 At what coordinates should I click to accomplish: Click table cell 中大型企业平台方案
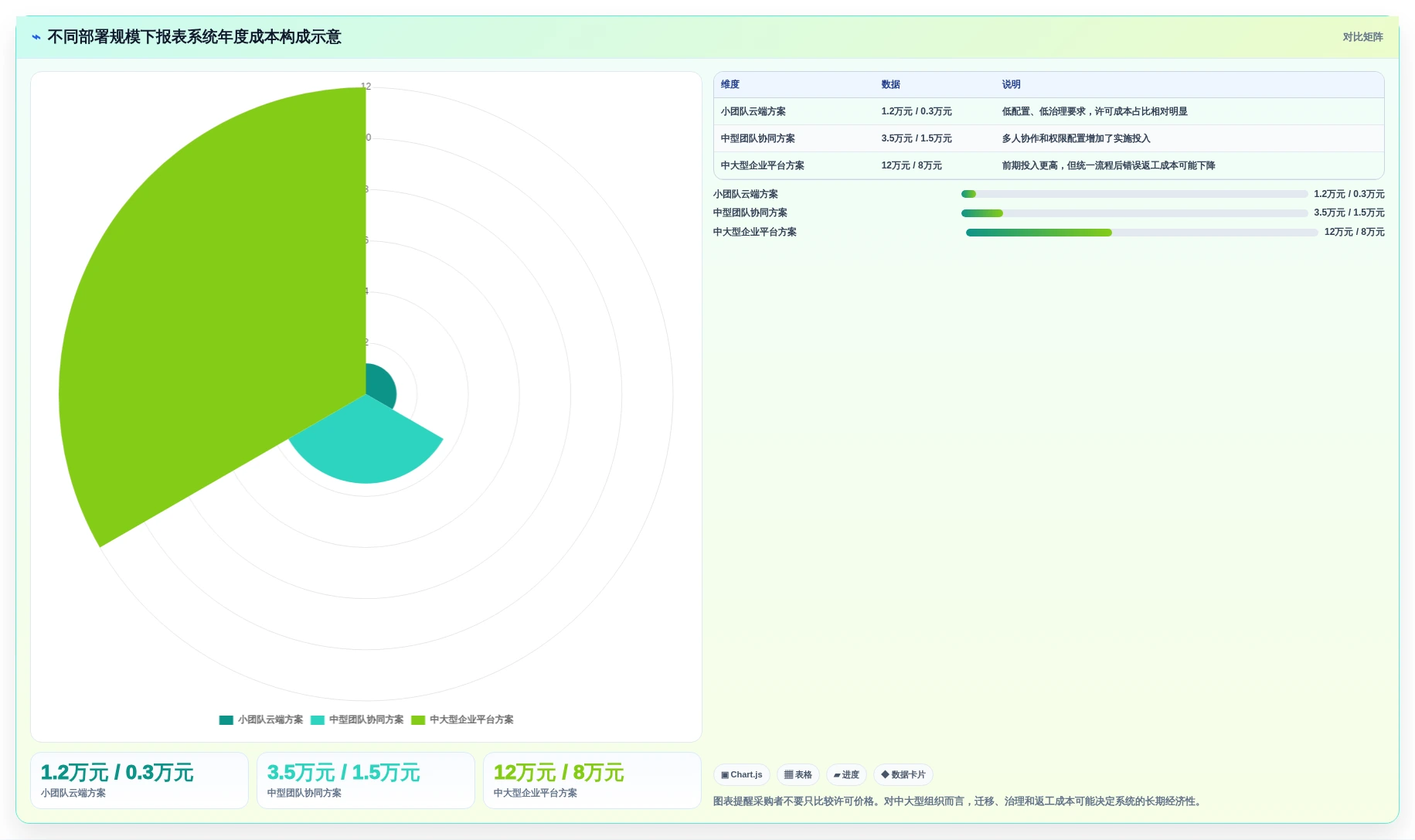point(763,166)
